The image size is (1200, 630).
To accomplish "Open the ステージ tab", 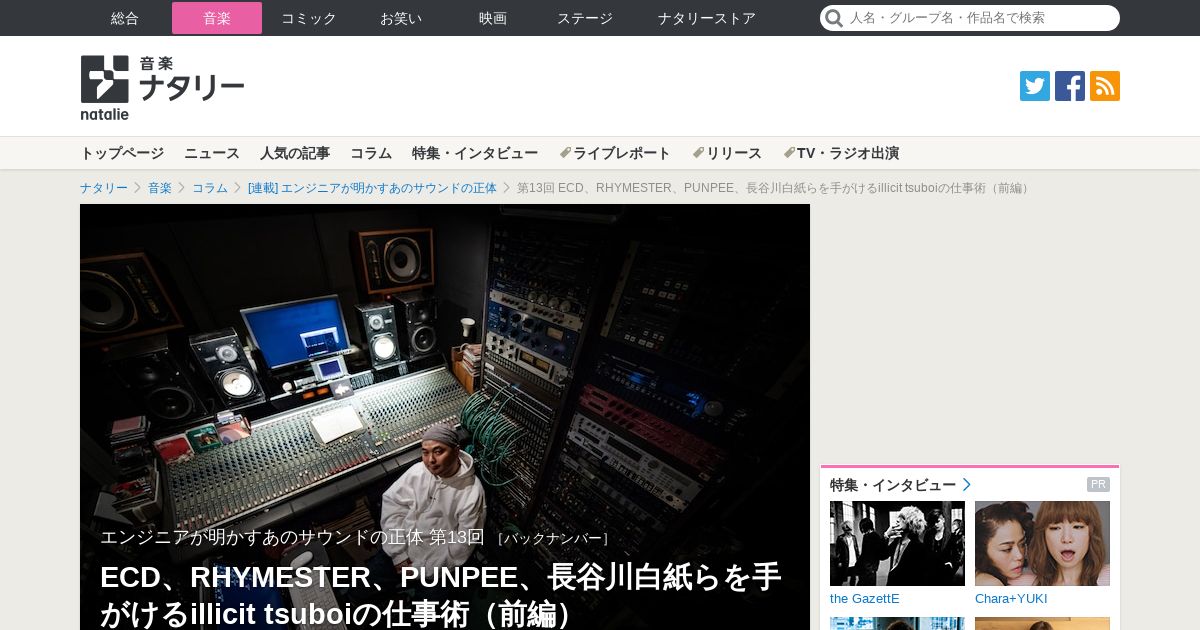I will click(x=585, y=18).
